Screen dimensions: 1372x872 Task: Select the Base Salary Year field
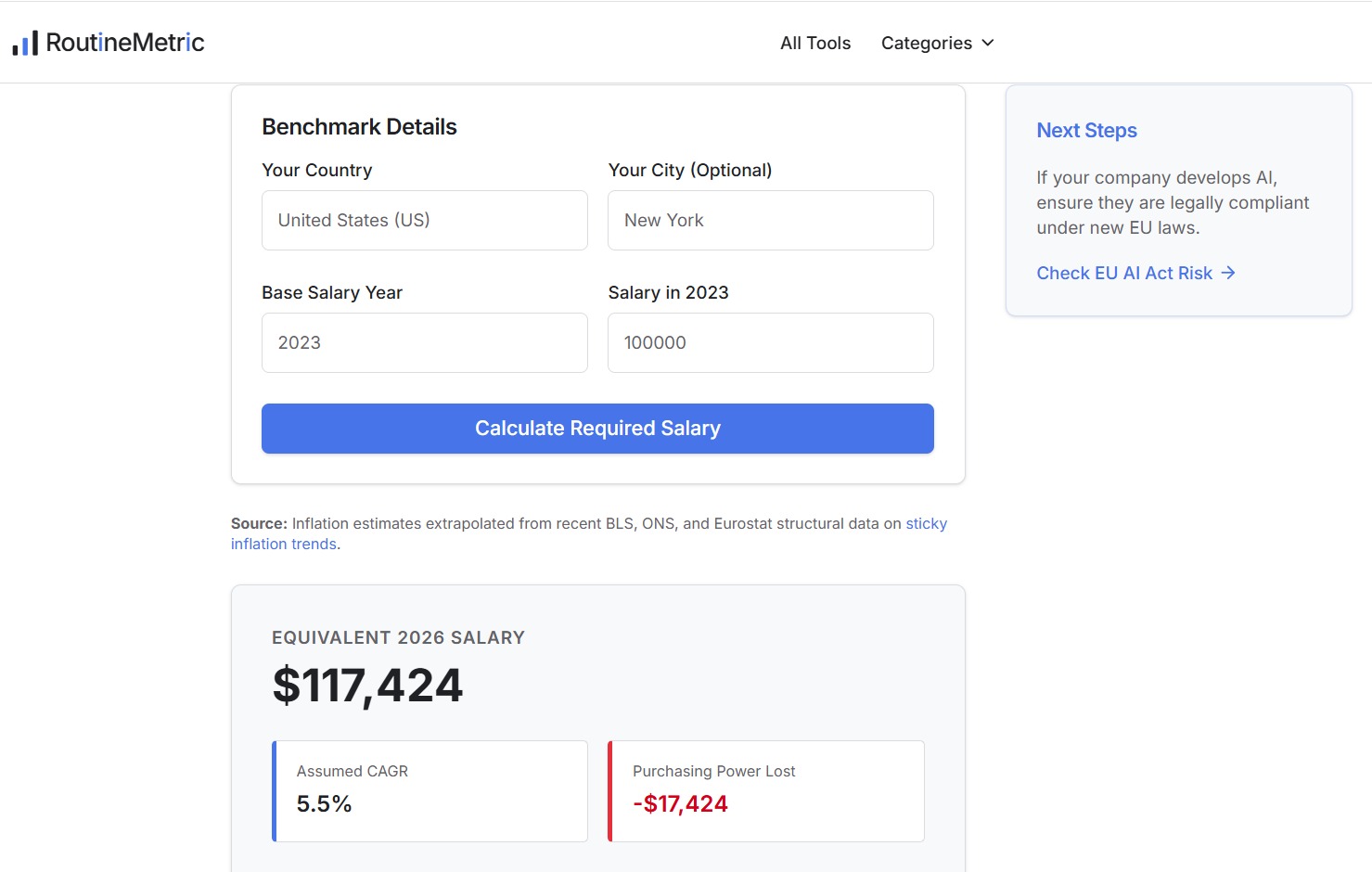[425, 342]
